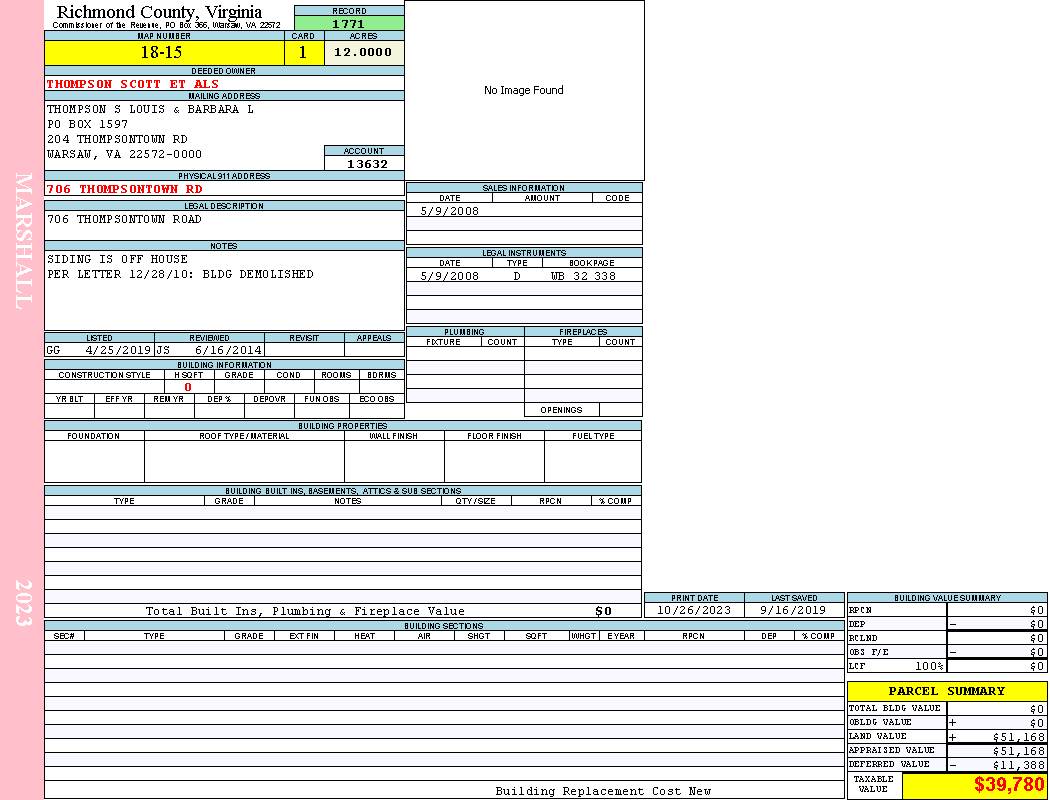Viewport: 1050px width, 800px height.
Task: Click the yellow PARCEL SUMMARY header
Action: point(946,691)
